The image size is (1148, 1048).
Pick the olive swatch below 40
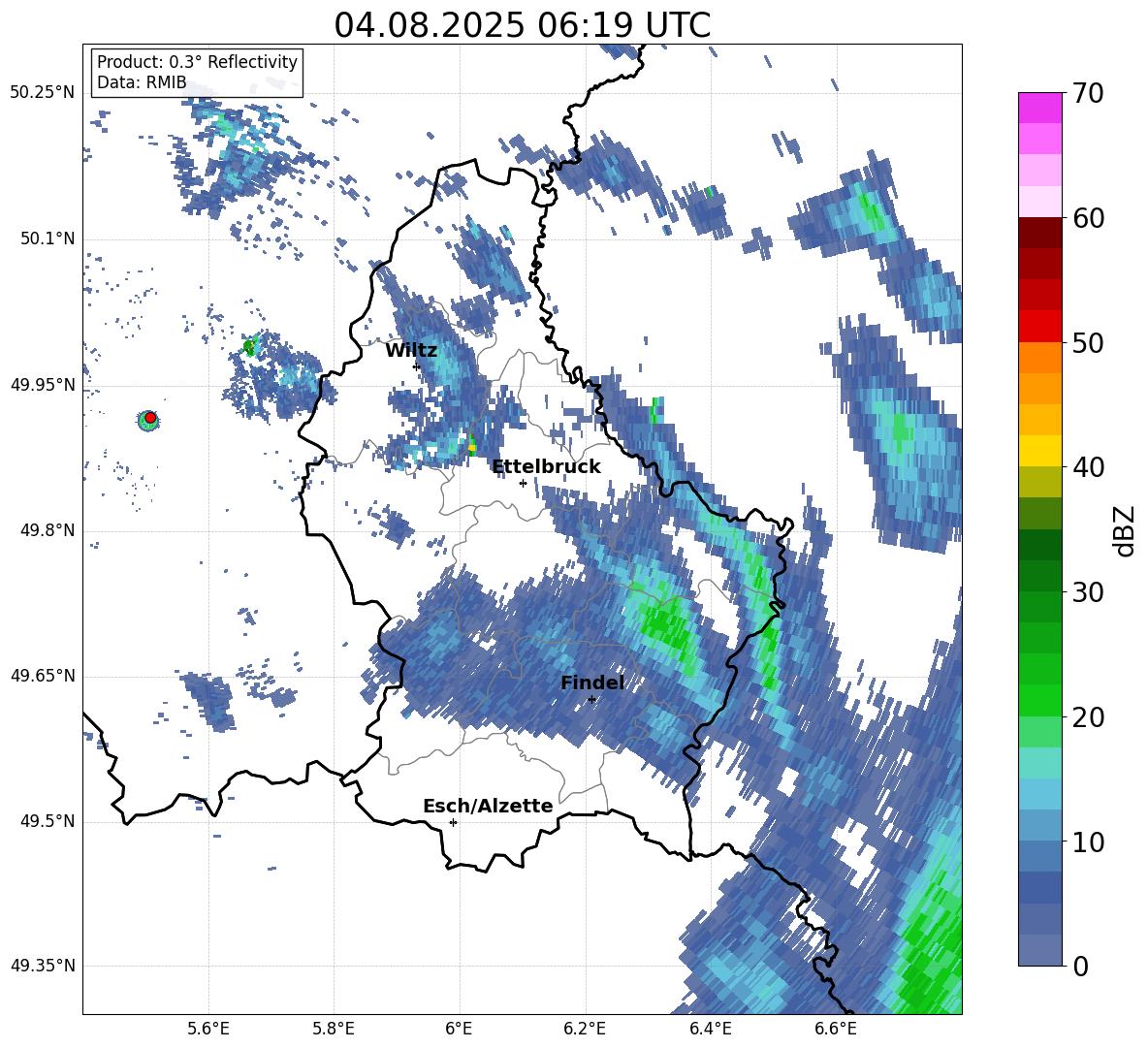(x=1039, y=482)
